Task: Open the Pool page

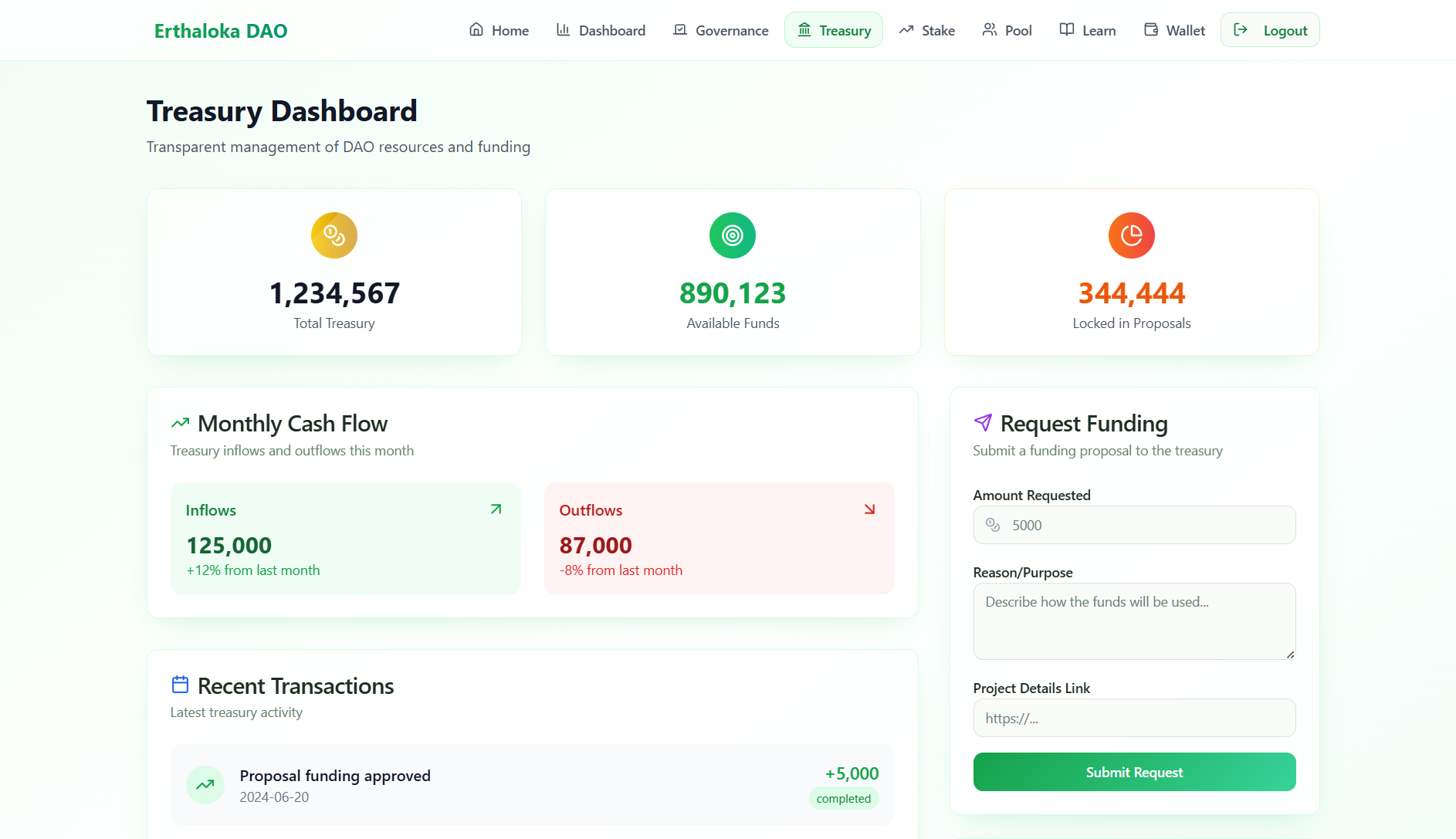Action: pyautogui.click(x=1007, y=30)
